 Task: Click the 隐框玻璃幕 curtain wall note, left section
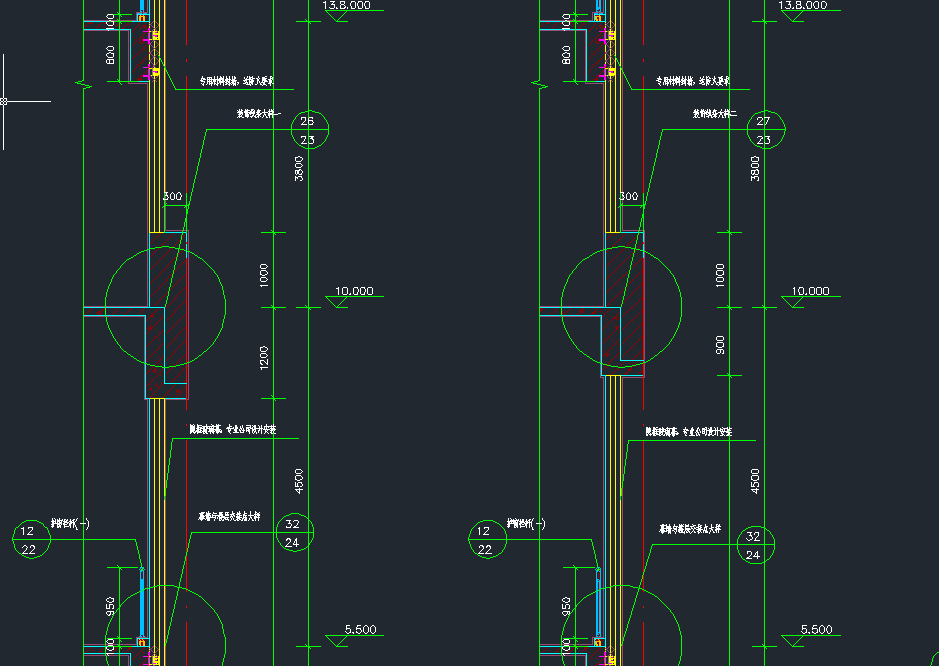pos(233,429)
